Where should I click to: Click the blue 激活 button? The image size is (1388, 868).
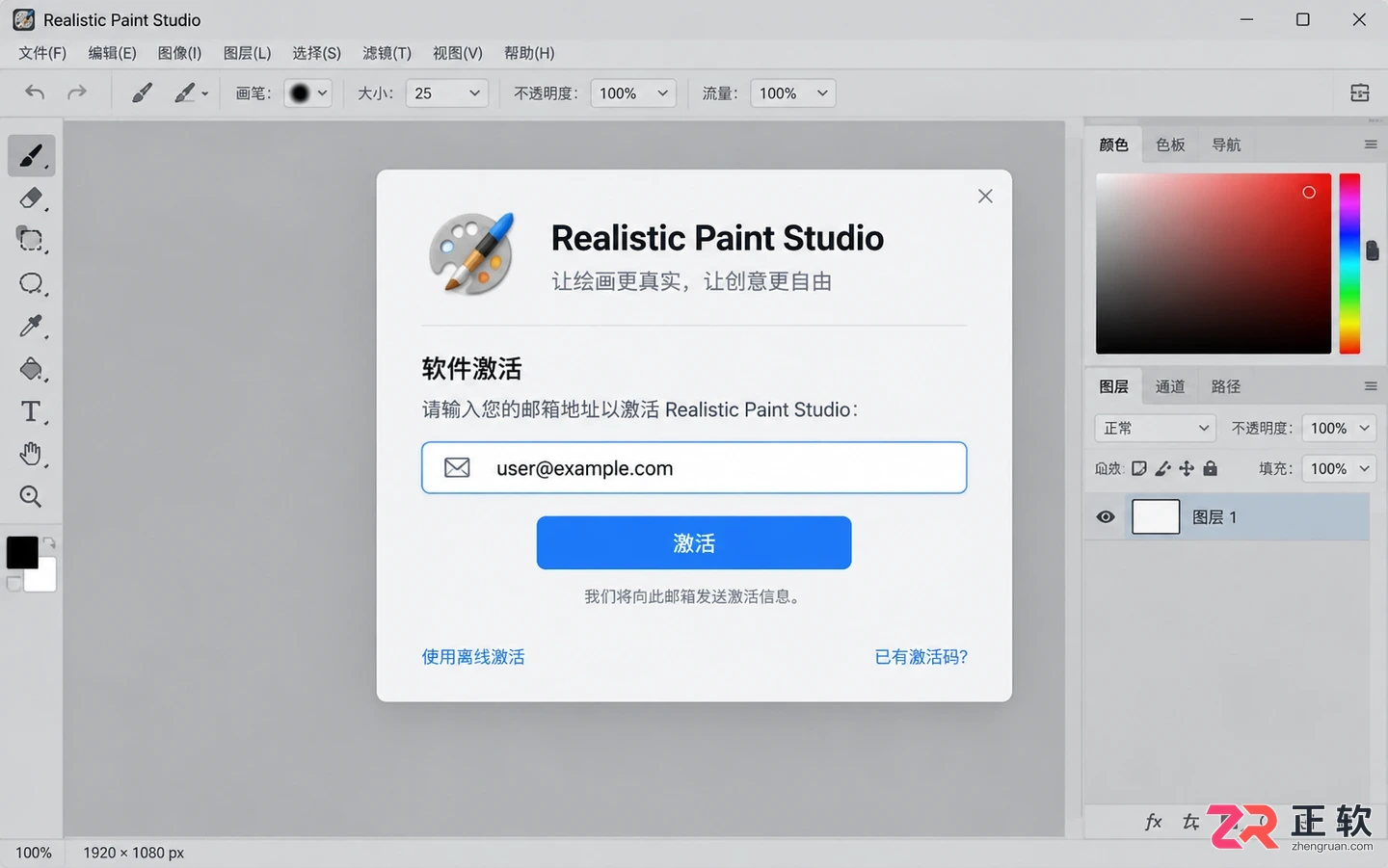coord(694,542)
